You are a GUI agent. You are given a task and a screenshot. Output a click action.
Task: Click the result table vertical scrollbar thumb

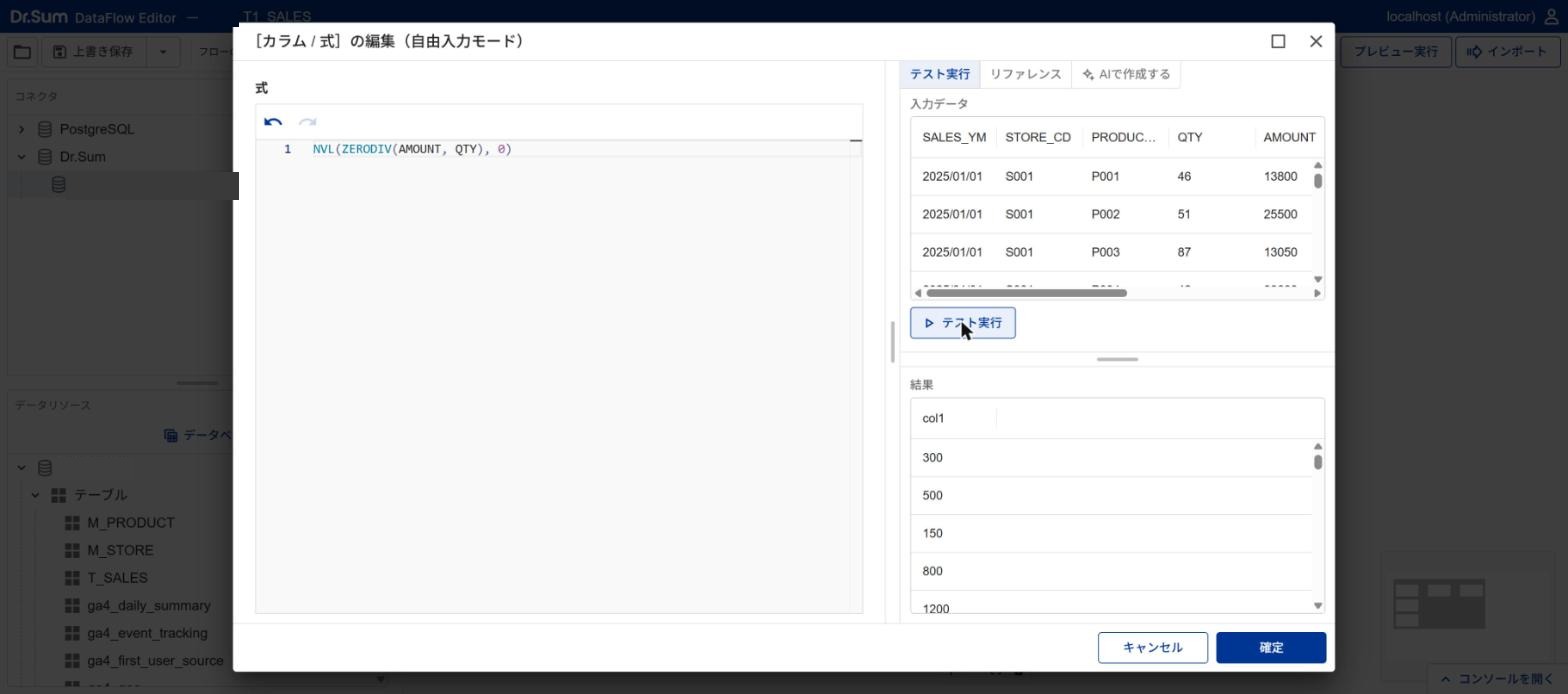pos(1318,462)
